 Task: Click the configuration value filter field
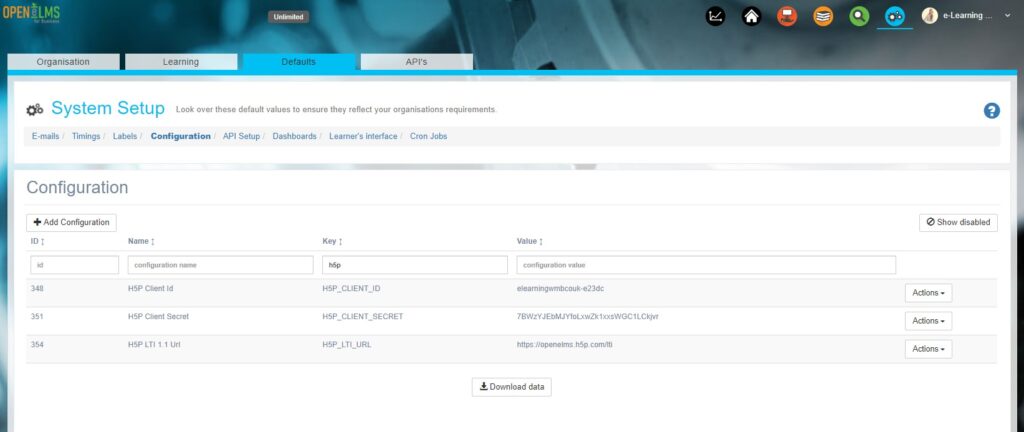[x=705, y=265]
